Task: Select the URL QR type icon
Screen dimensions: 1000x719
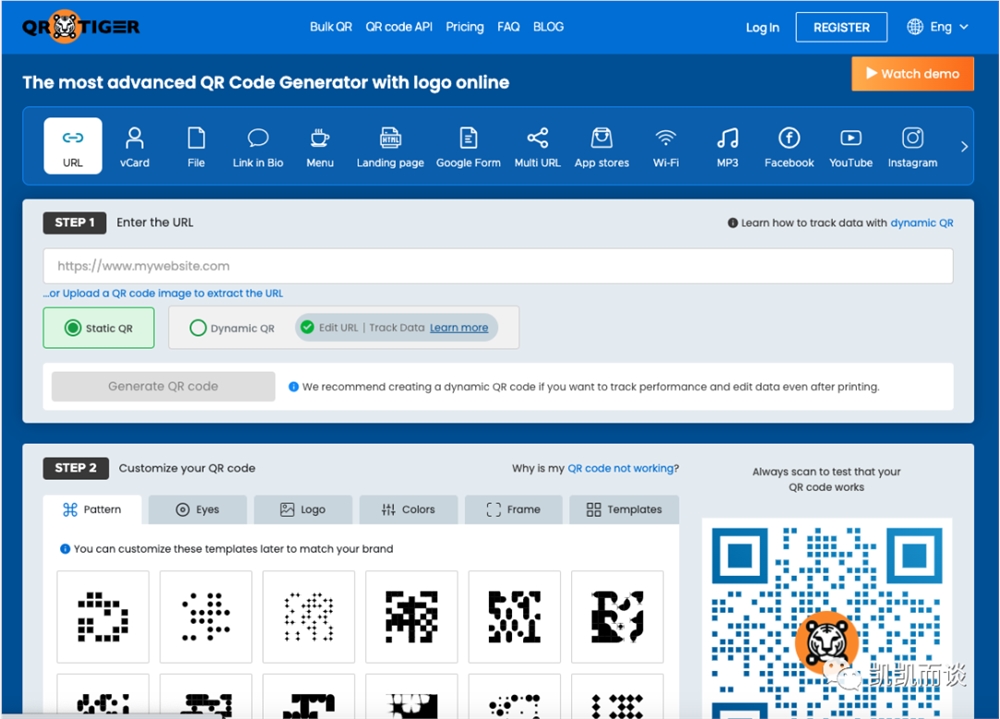Action: pos(73,145)
